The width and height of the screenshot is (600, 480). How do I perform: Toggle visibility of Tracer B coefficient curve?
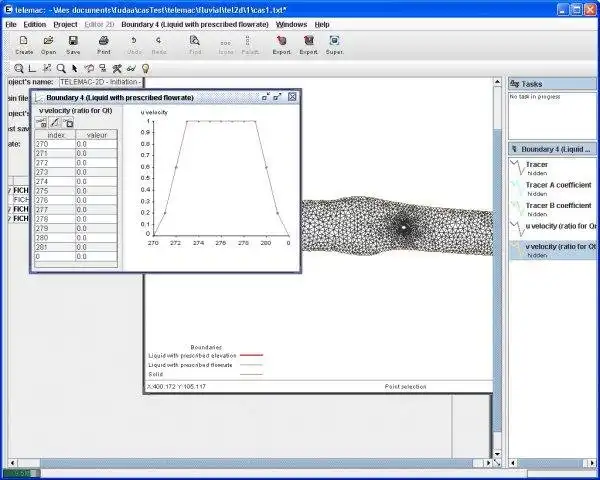pyautogui.click(x=553, y=209)
